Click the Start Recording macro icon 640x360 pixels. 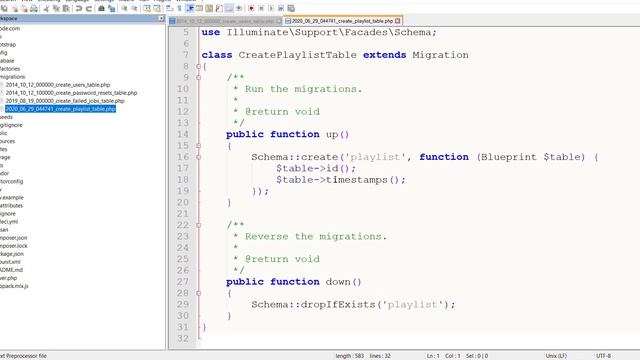251,8
